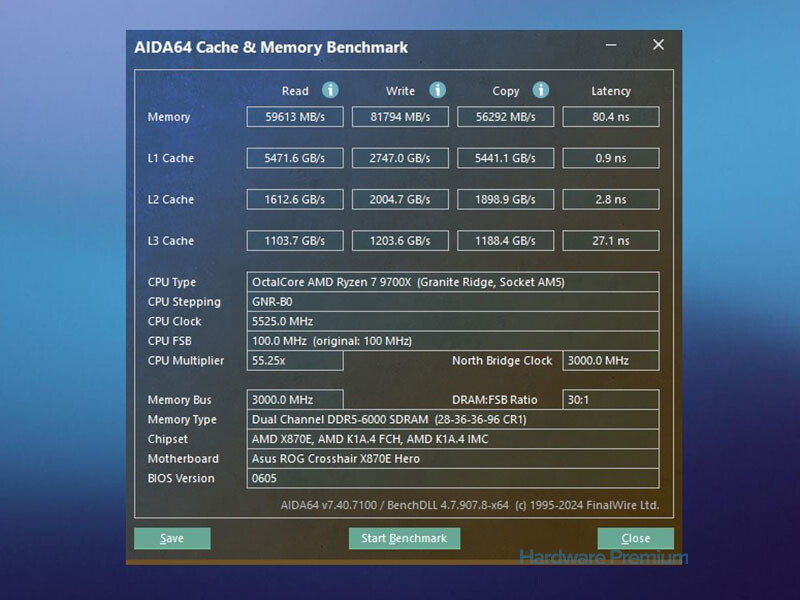Click the Memory row label

[169, 117]
